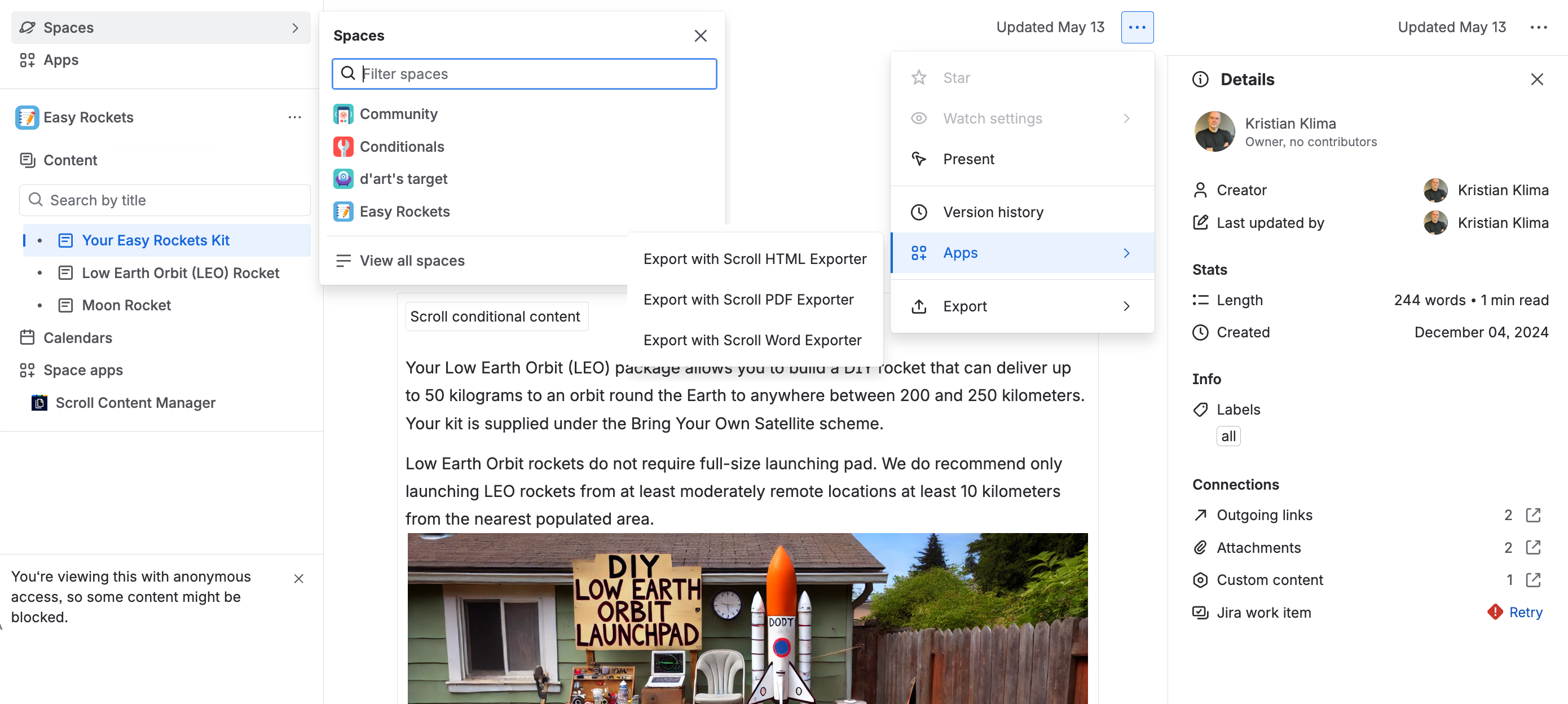Click Space apps sidebar label
This screenshot has height=704, width=1568.
pyautogui.click(x=83, y=370)
